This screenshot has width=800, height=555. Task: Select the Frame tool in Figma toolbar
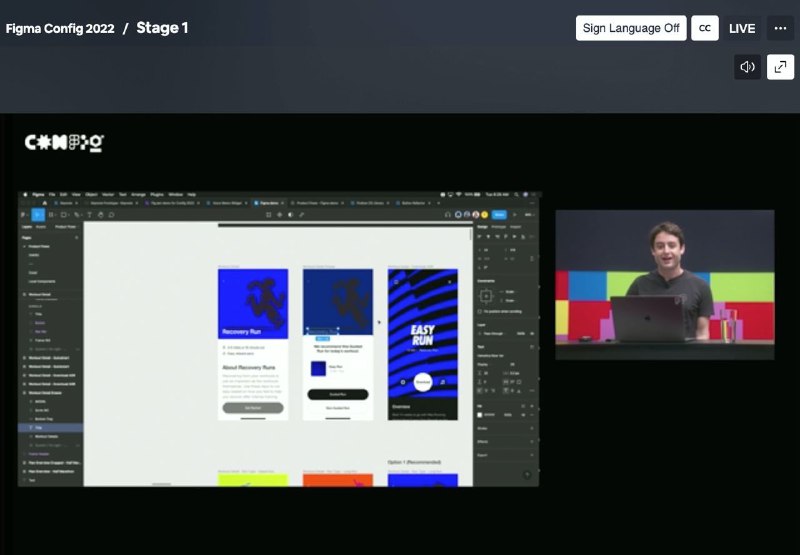pyautogui.click(x=51, y=215)
